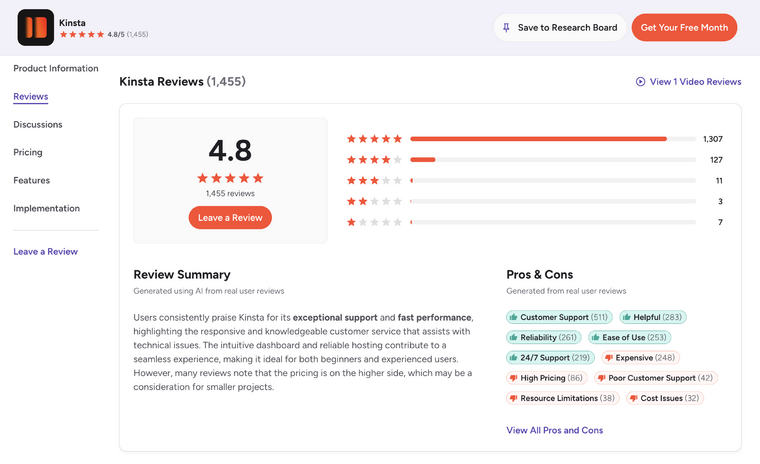This screenshot has height=464, width=760.
Task: Click the Pros & Cons heading
Action: pos(539,275)
